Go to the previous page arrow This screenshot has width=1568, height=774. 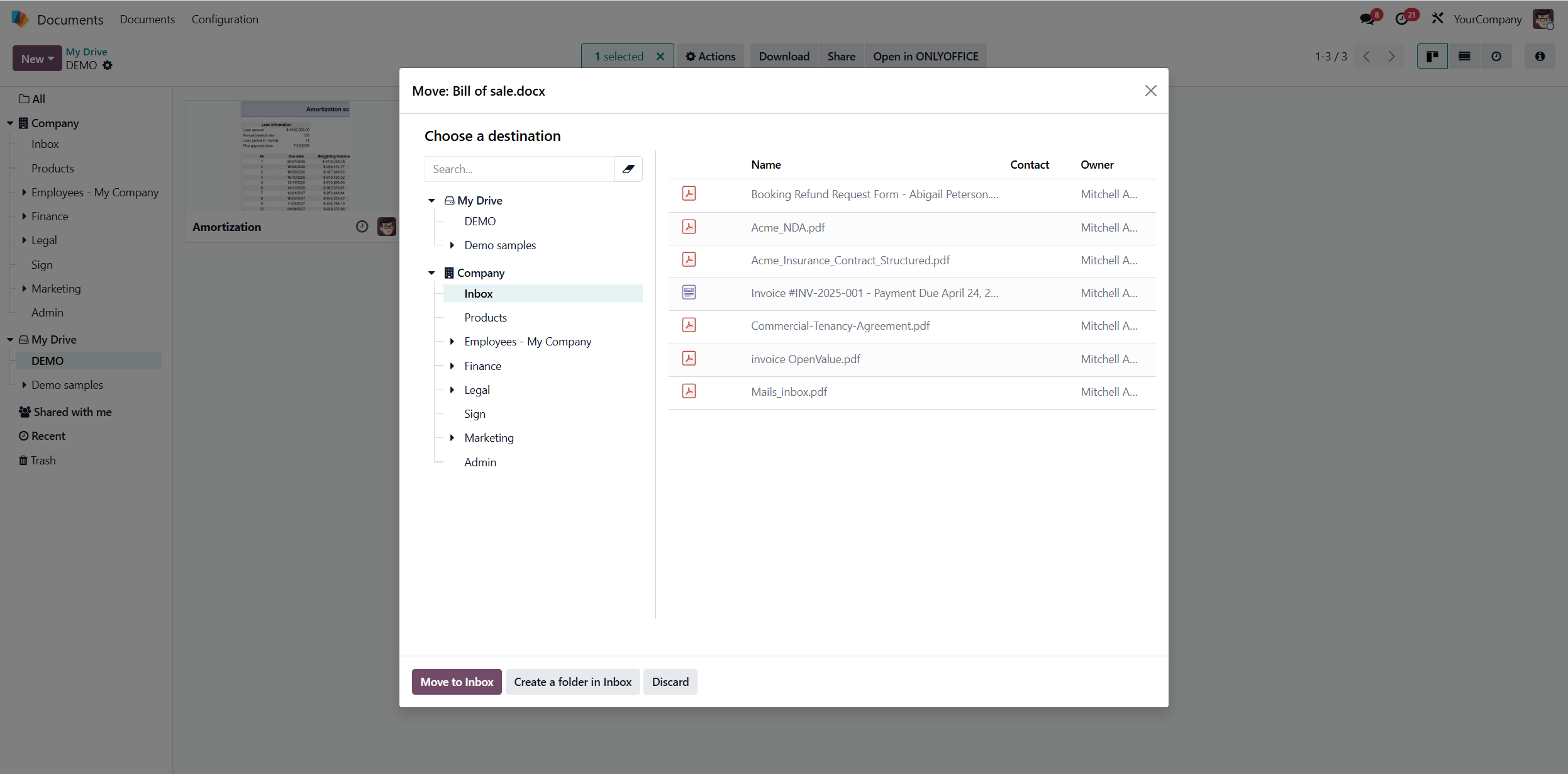[1366, 56]
